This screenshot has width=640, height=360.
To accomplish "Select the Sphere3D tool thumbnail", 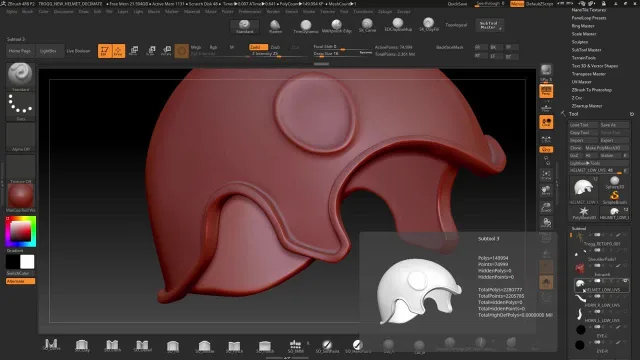I will [x=614, y=182].
